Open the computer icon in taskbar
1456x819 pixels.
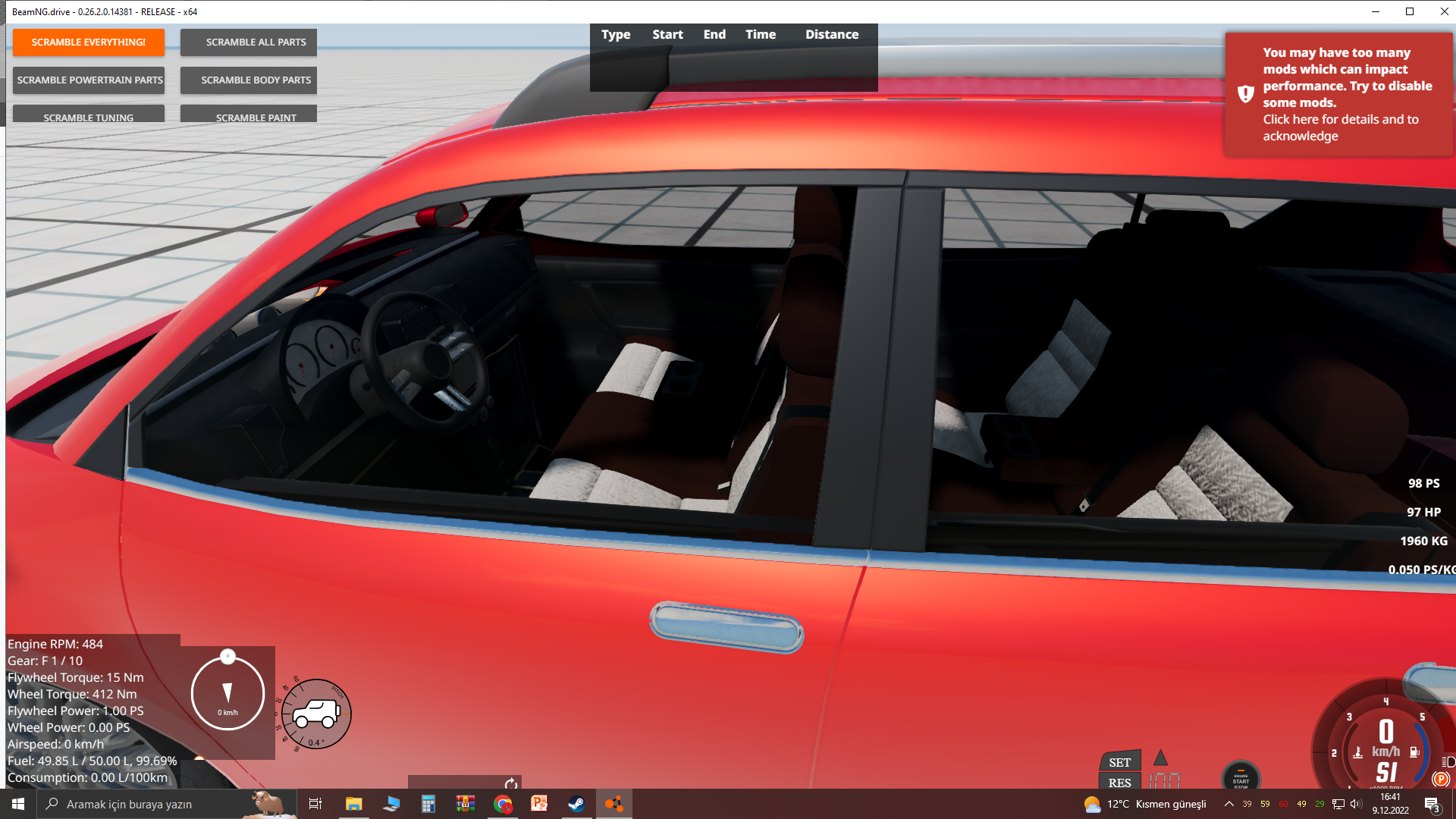click(x=391, y=804)
